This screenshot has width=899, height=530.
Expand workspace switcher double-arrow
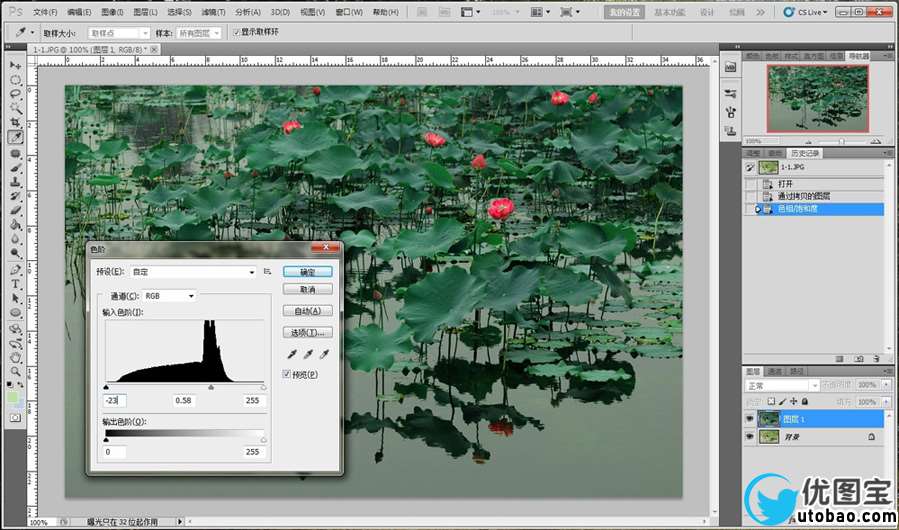coord(760,12)
